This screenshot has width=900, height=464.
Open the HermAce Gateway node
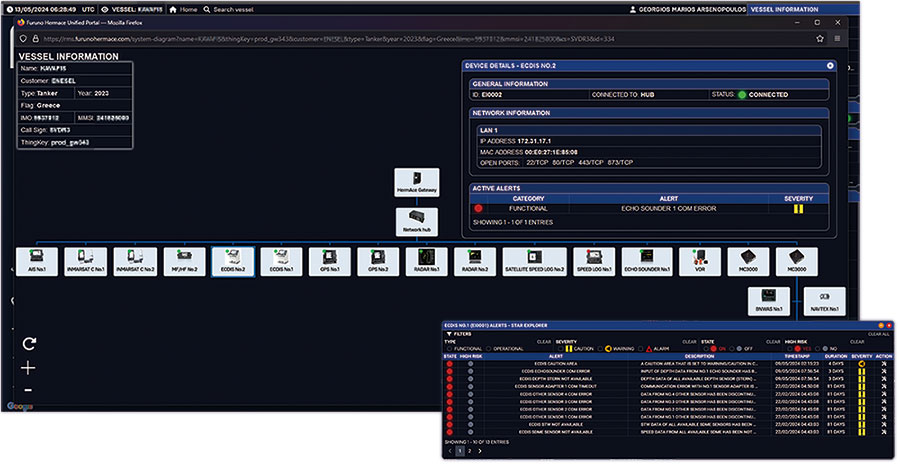pyautogui.click(x=417, y=183)
